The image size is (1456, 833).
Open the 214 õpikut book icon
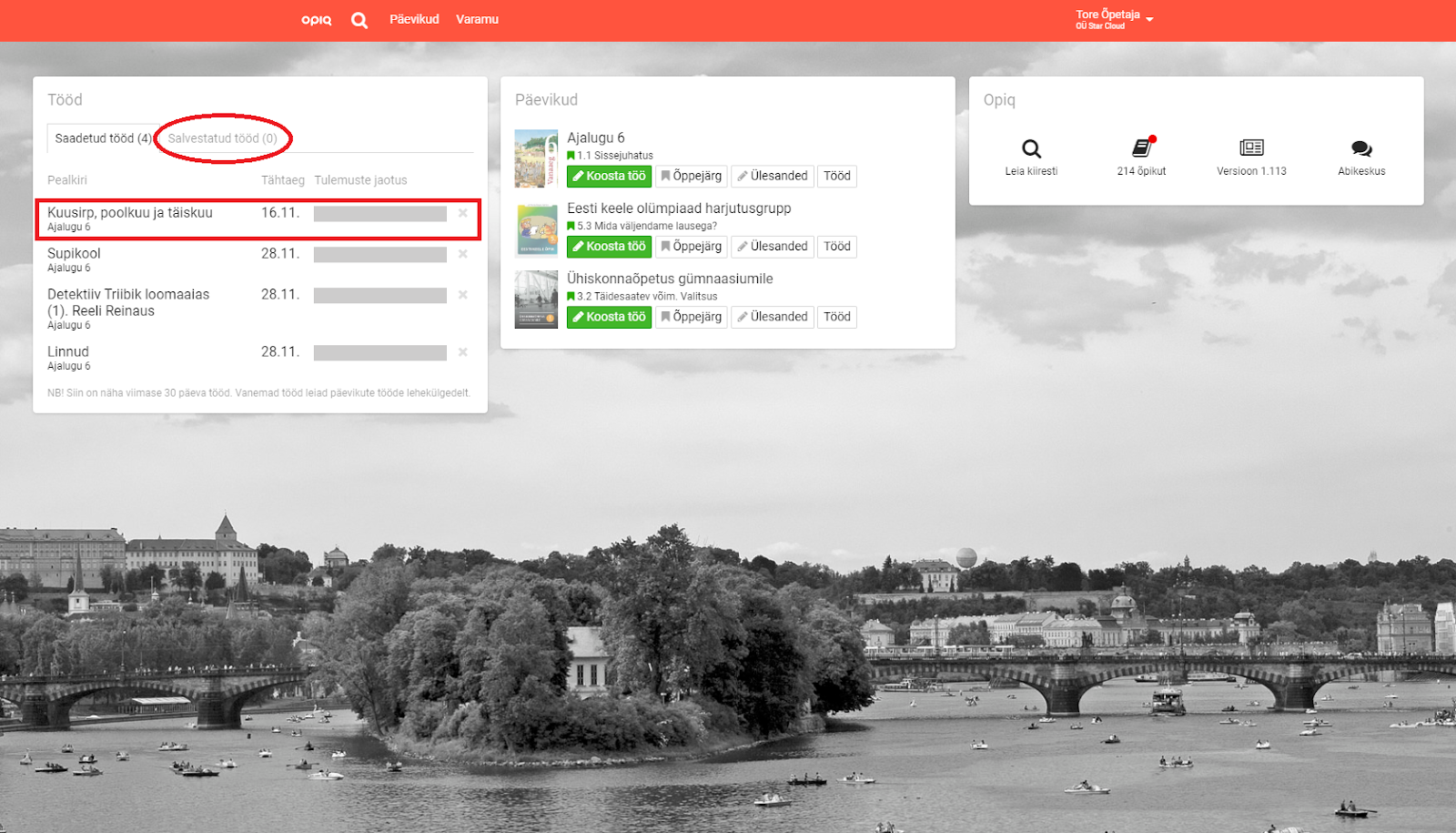coord(1141,148)
